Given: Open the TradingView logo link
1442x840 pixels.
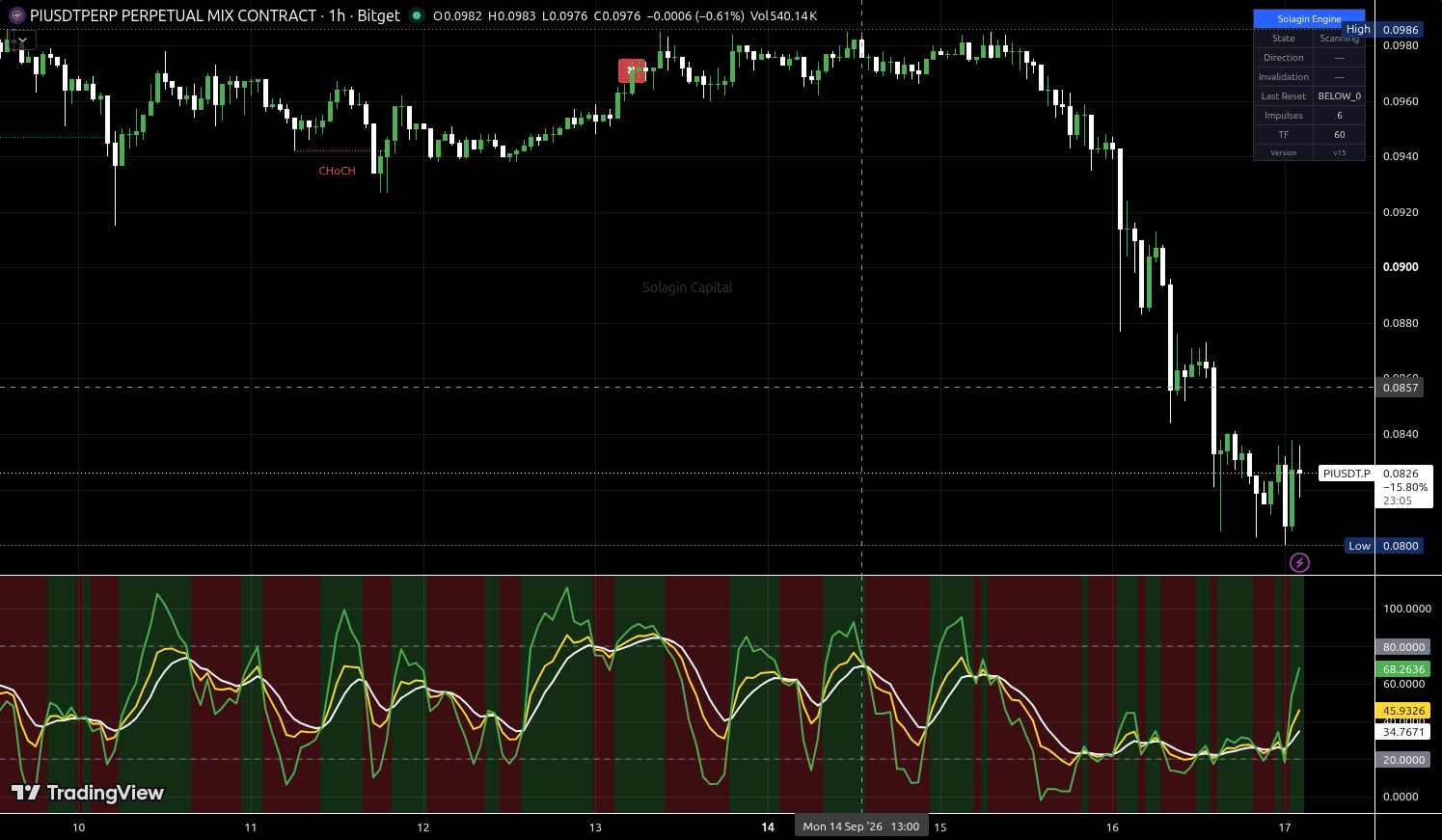Looking at the screenshot, I should pos(88,793).
